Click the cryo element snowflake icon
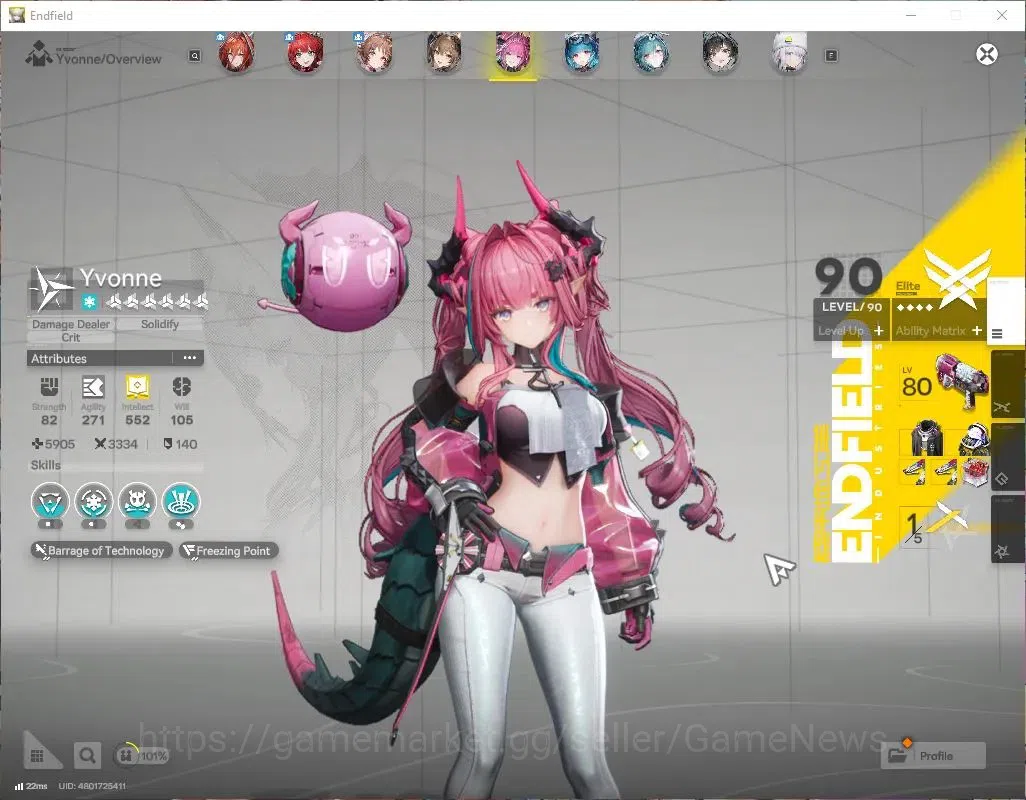The width and height of the screenshot is (1026, 800). click(90, 302)
